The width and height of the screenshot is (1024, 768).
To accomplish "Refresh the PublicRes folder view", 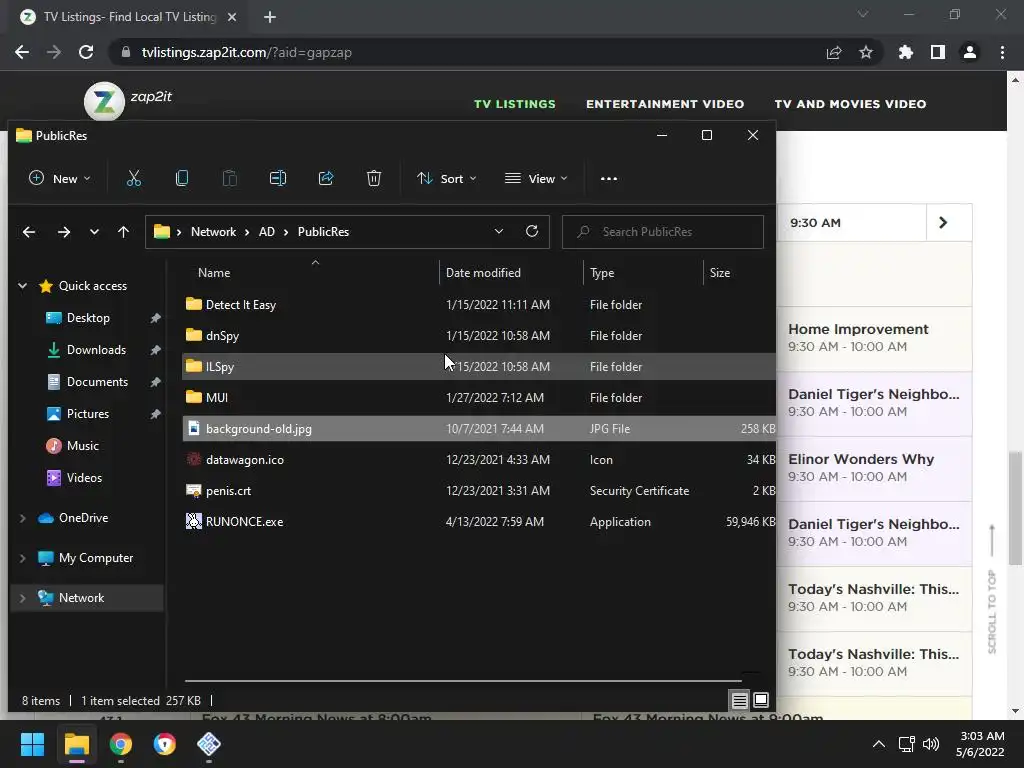I will pos(532,231).
